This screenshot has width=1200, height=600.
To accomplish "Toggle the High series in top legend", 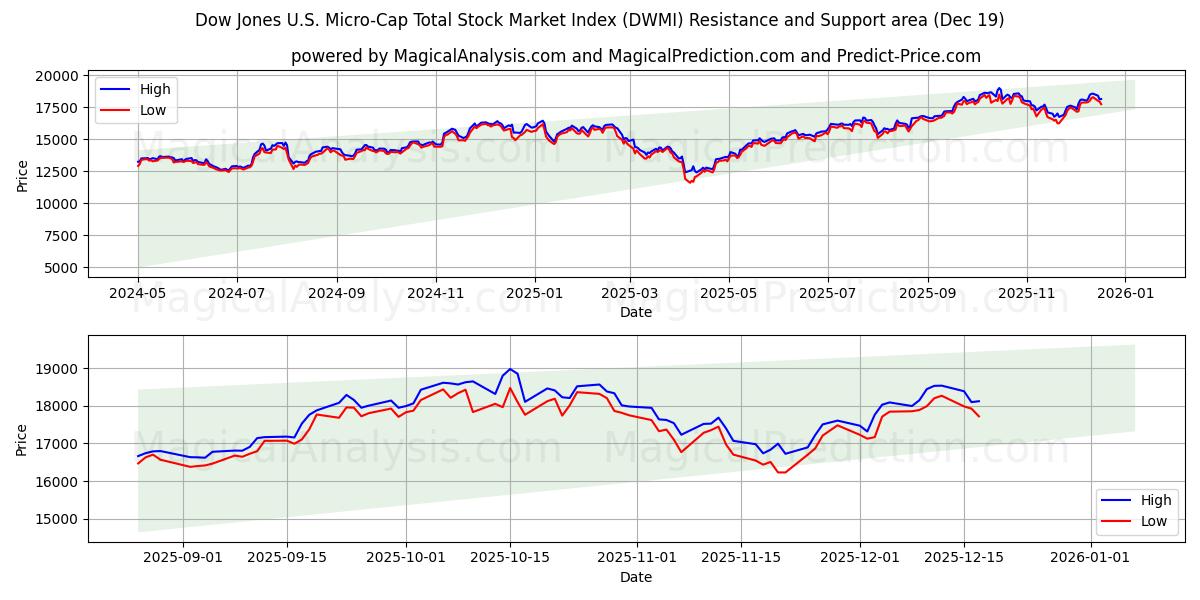I will tap(152, 88).
